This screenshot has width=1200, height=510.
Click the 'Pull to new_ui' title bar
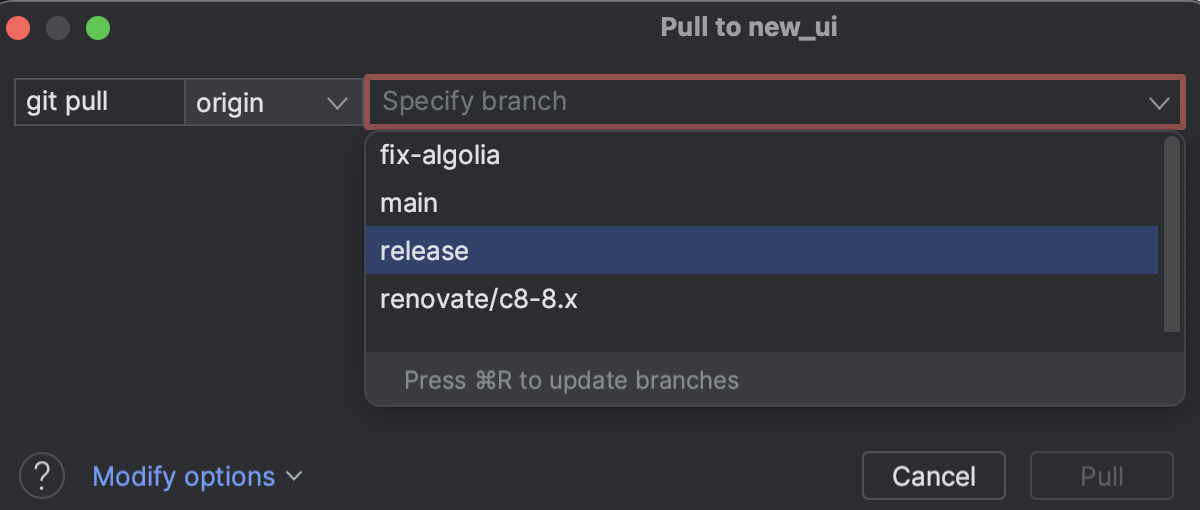click(x=748, y=27)
